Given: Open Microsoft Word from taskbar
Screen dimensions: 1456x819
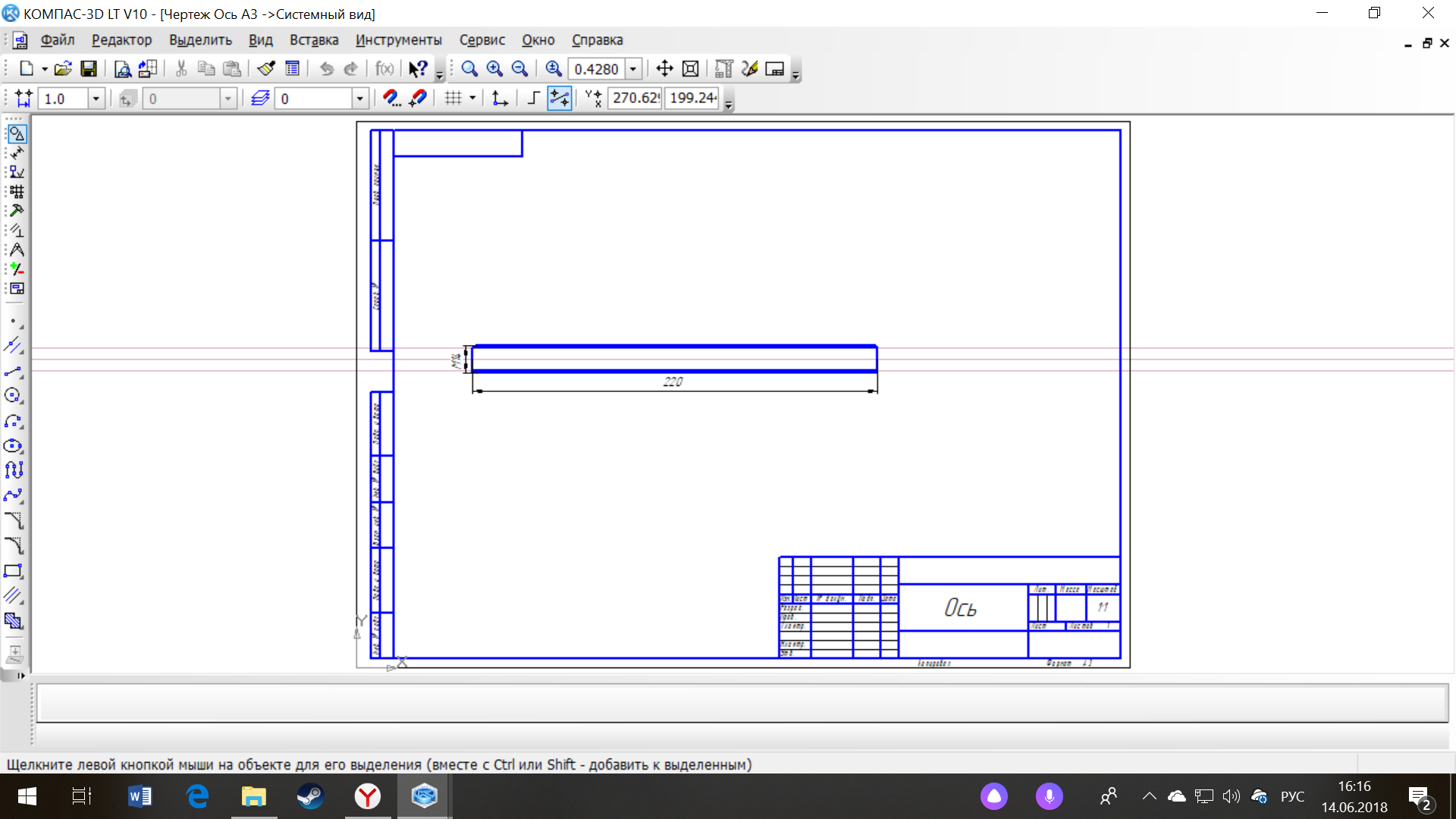Looking at the screenshot, I should pos(140,796).
